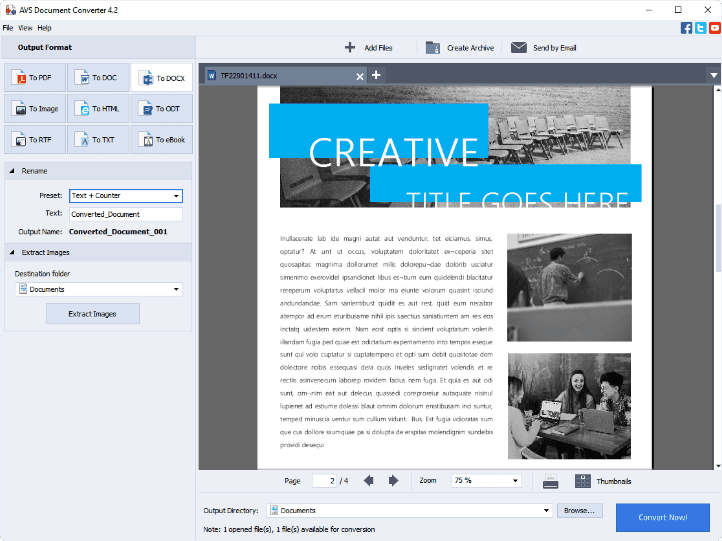Viewport: 722px width, 541px height.
Task: Go to previous page arrow
Action: [369, 481]
